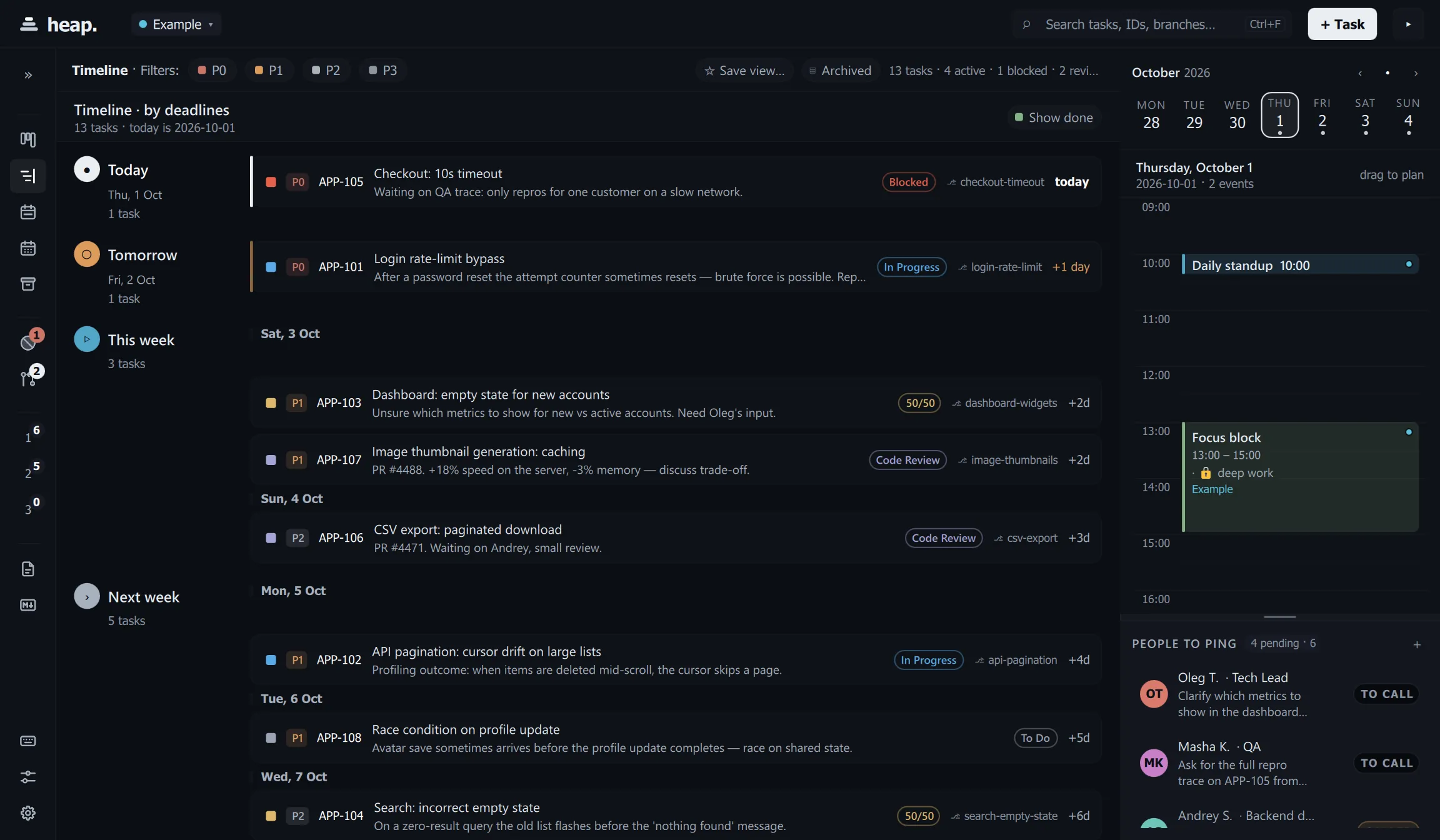
Task: Create a new task with + Task
Action: (1342, 24)
